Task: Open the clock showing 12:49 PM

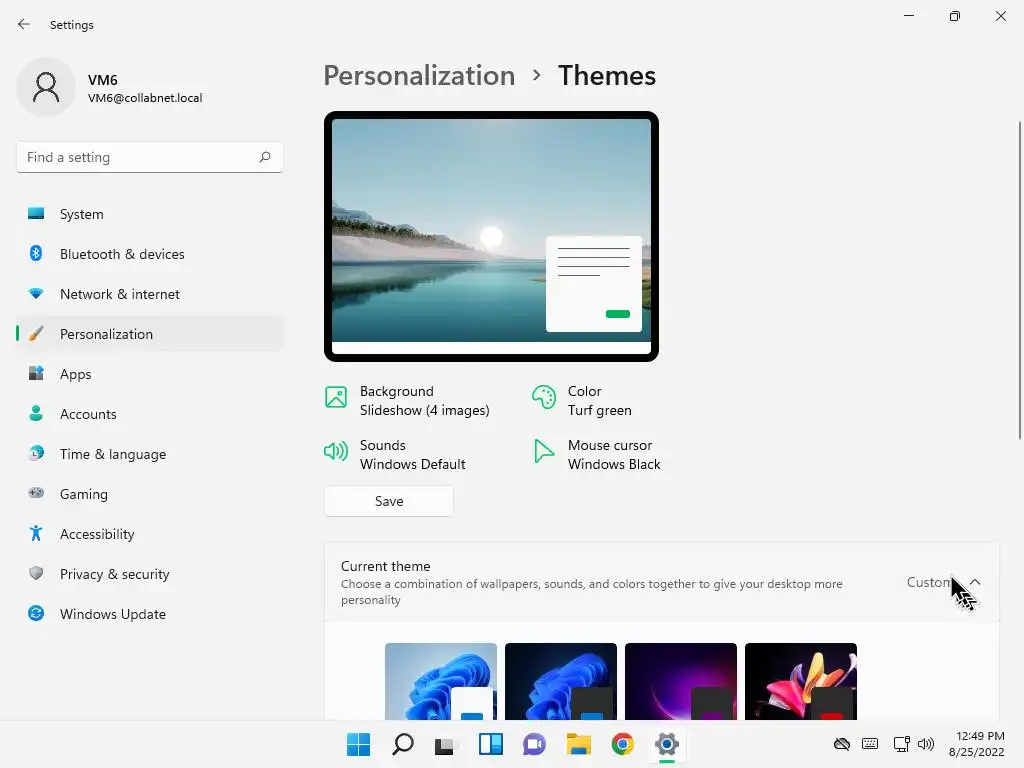Action: tap(976, 744)
